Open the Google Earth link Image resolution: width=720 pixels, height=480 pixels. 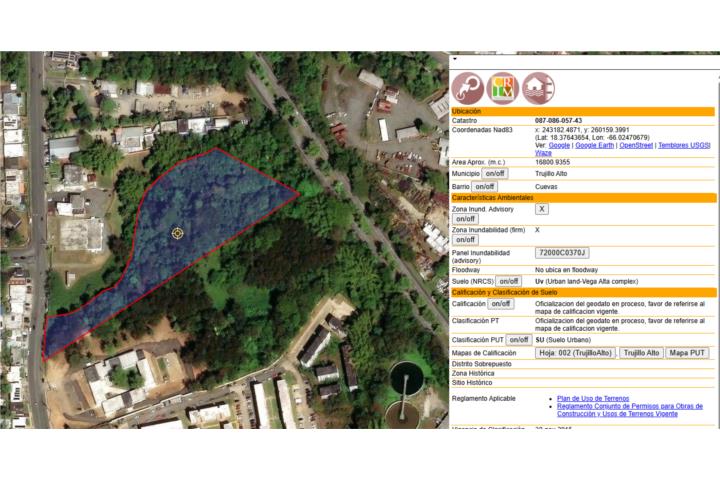(594, 145)
